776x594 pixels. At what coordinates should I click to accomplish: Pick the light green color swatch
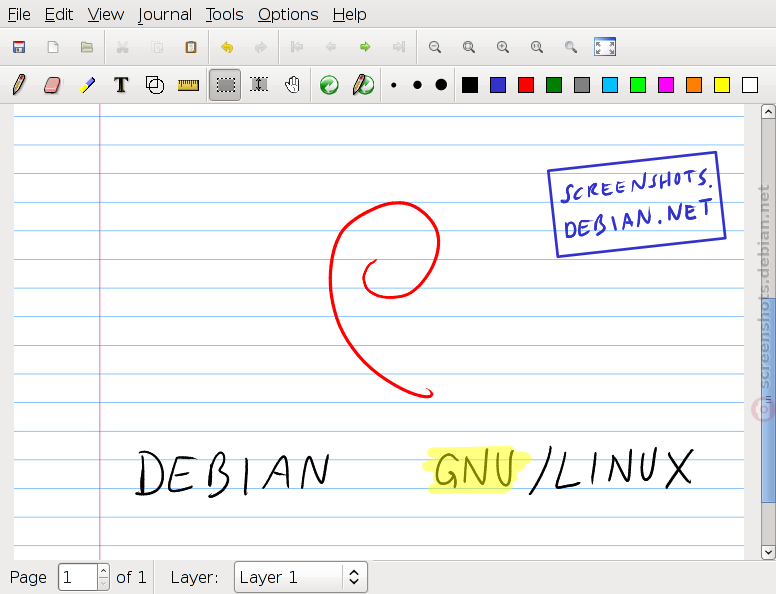coord(638,85)
